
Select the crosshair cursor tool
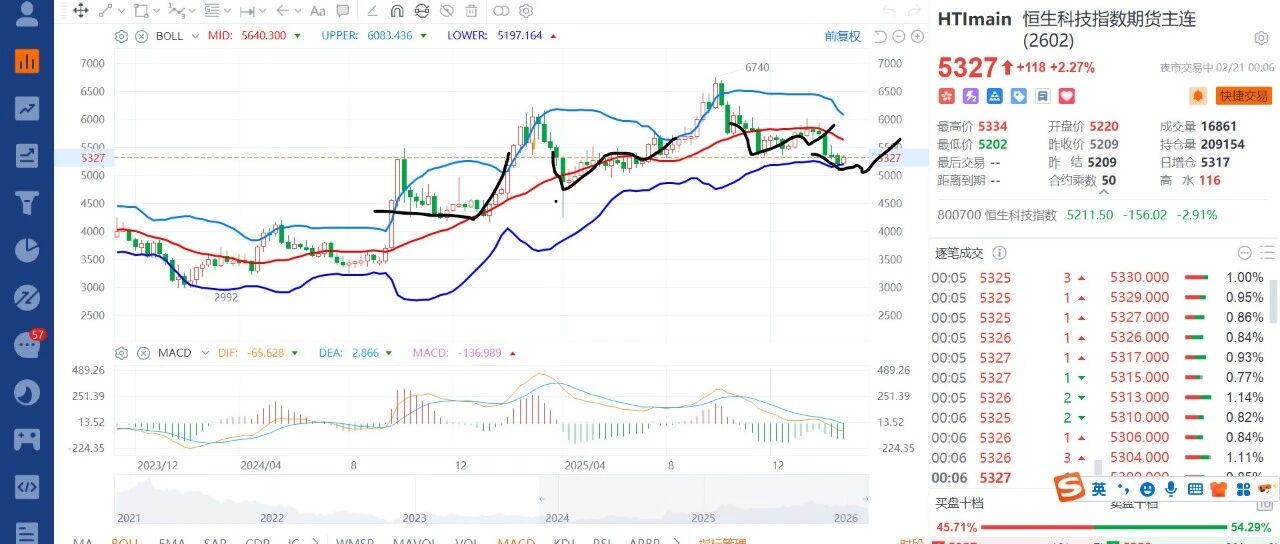(x=81, y=11)
